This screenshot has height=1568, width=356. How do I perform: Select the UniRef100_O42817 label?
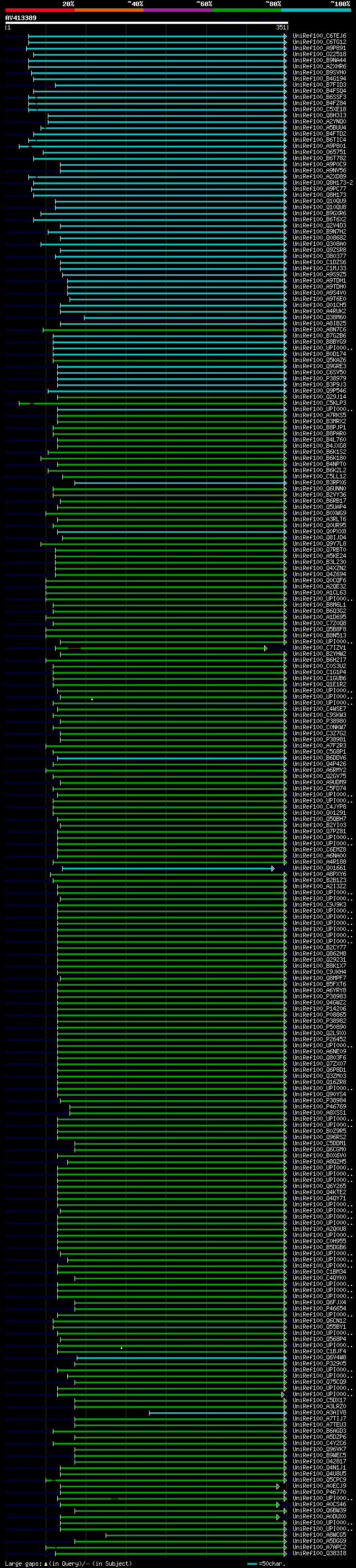click(x=319, y=1461)
